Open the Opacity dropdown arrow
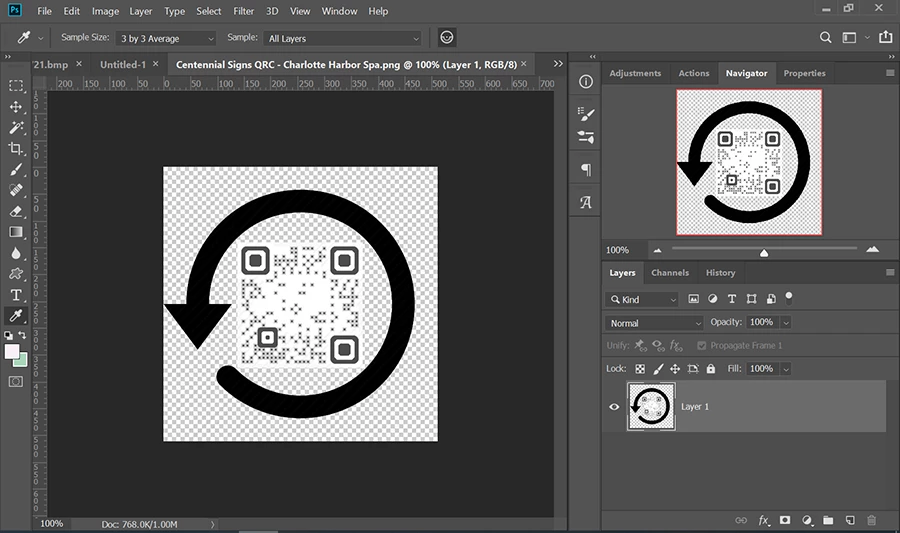This screenshot has height=533, width=900. point(786,322)
